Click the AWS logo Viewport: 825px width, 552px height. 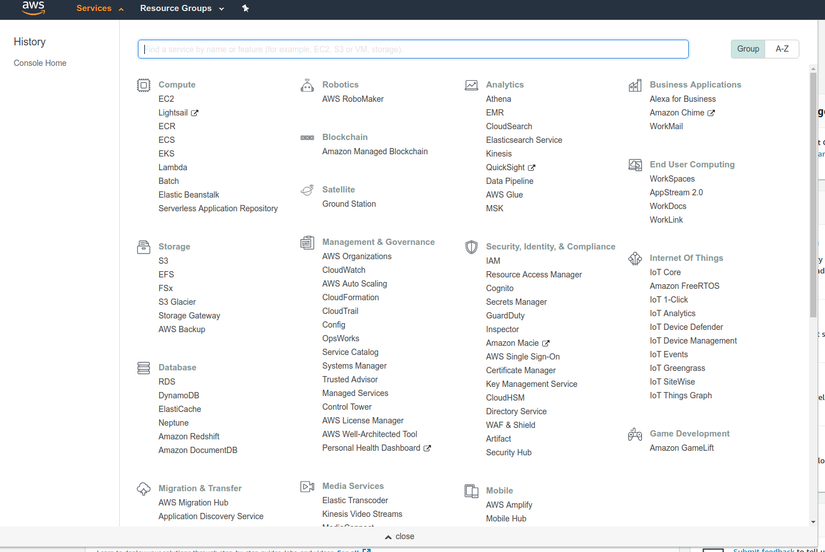point(33,8)
